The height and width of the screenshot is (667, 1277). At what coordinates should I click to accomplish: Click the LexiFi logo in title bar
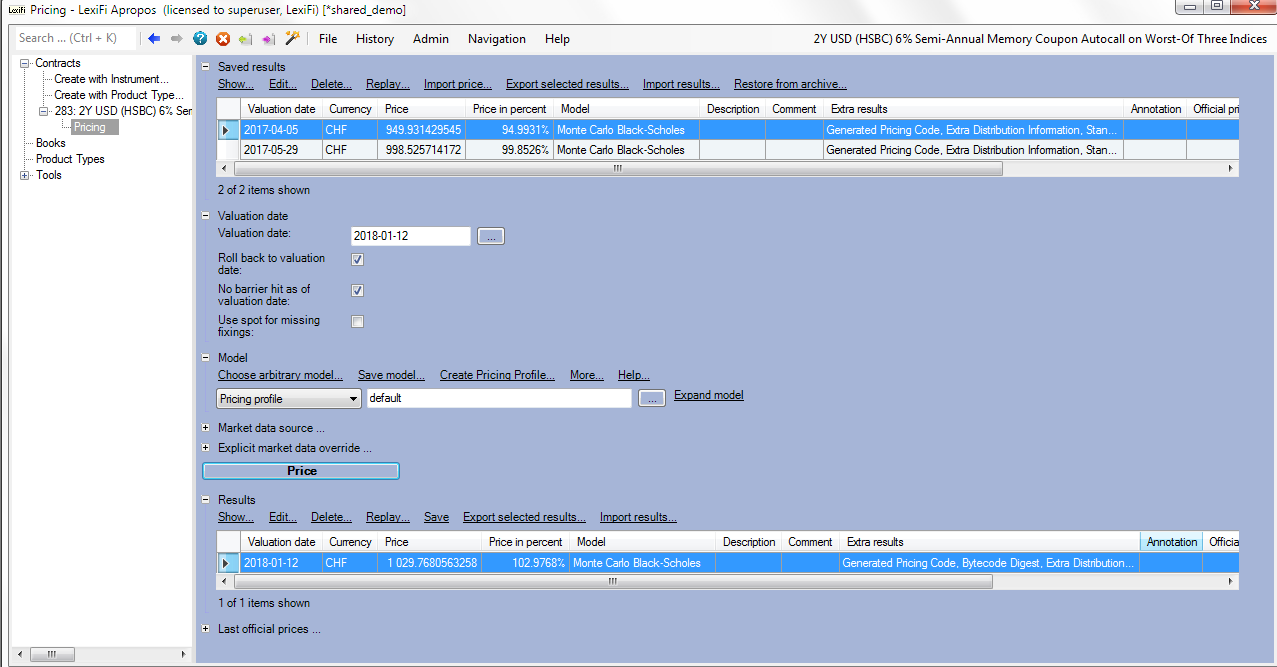16,10
